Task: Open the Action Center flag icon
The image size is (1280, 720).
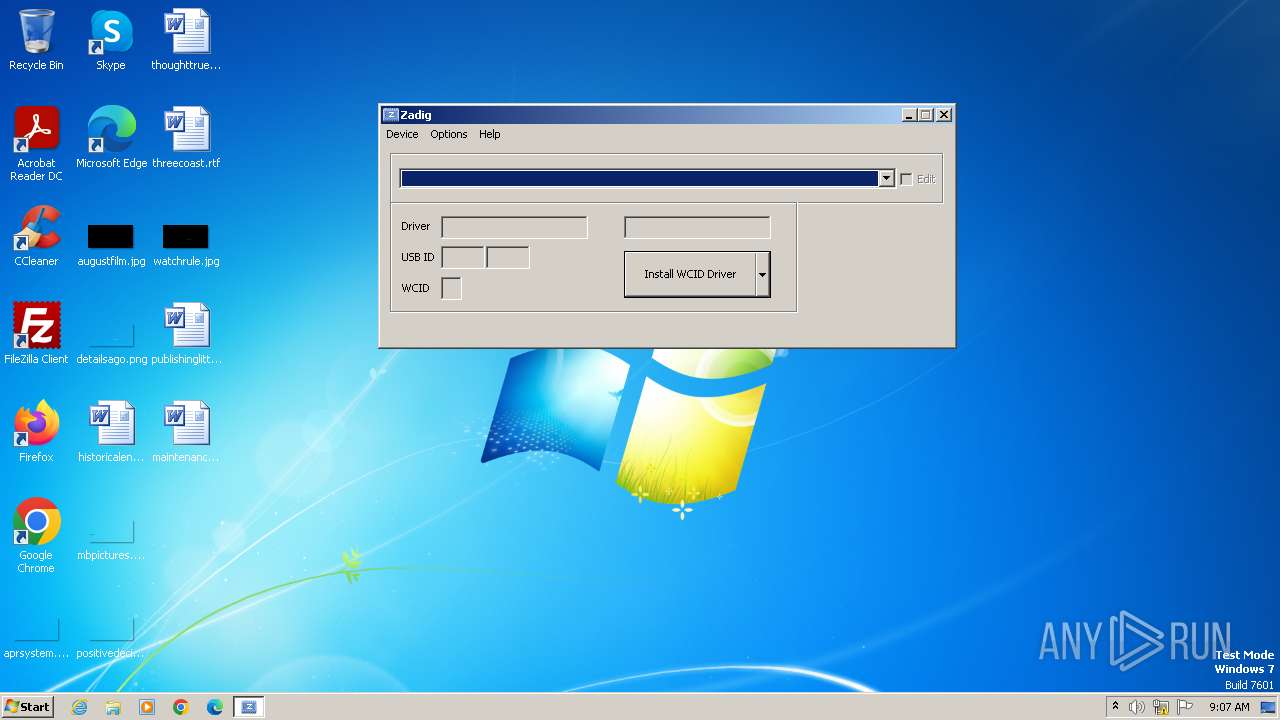Action: tap(1185, 707)
